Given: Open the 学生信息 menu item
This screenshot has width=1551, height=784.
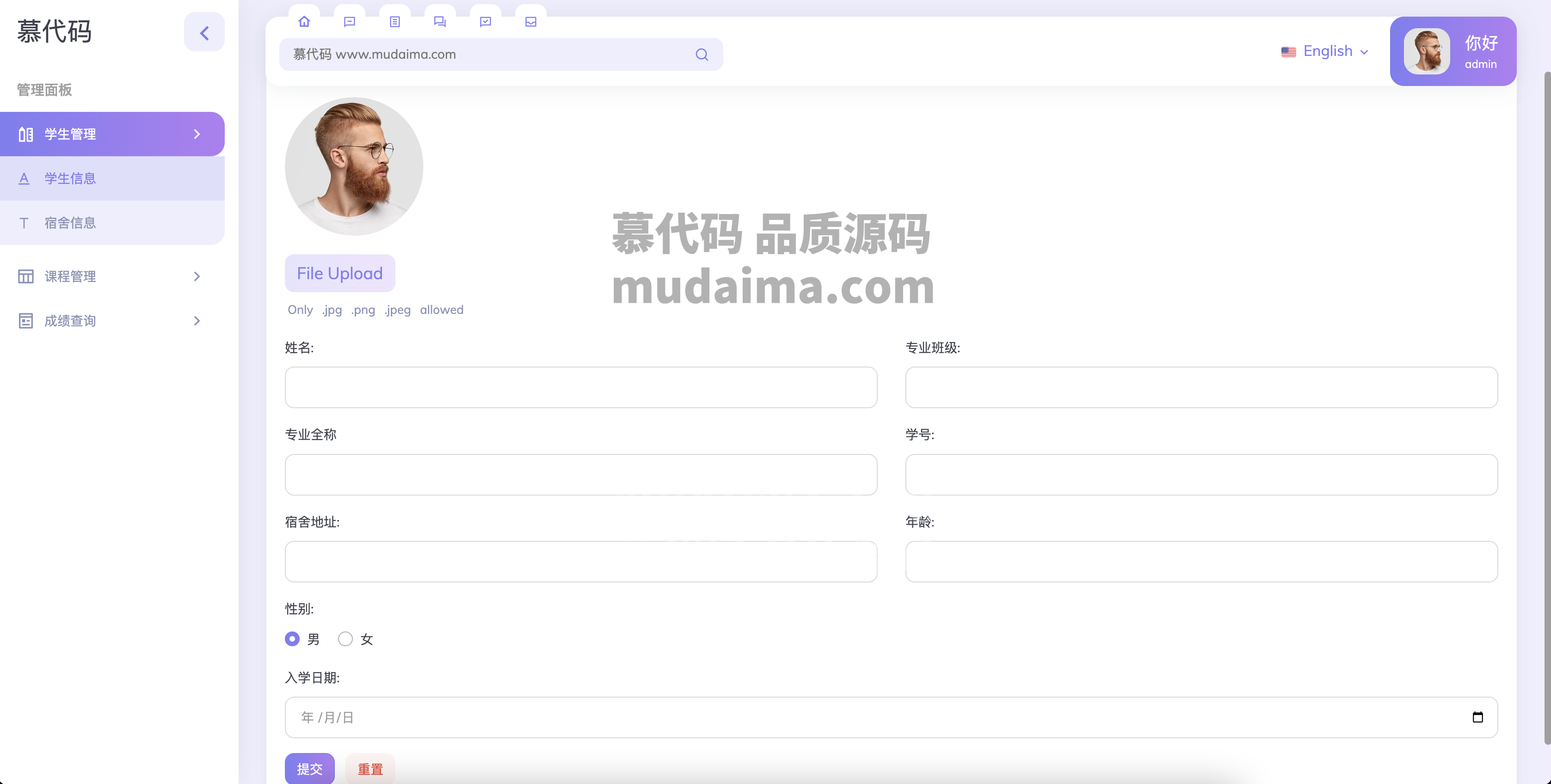Looking at the screenshot, I should coord(112,179).
